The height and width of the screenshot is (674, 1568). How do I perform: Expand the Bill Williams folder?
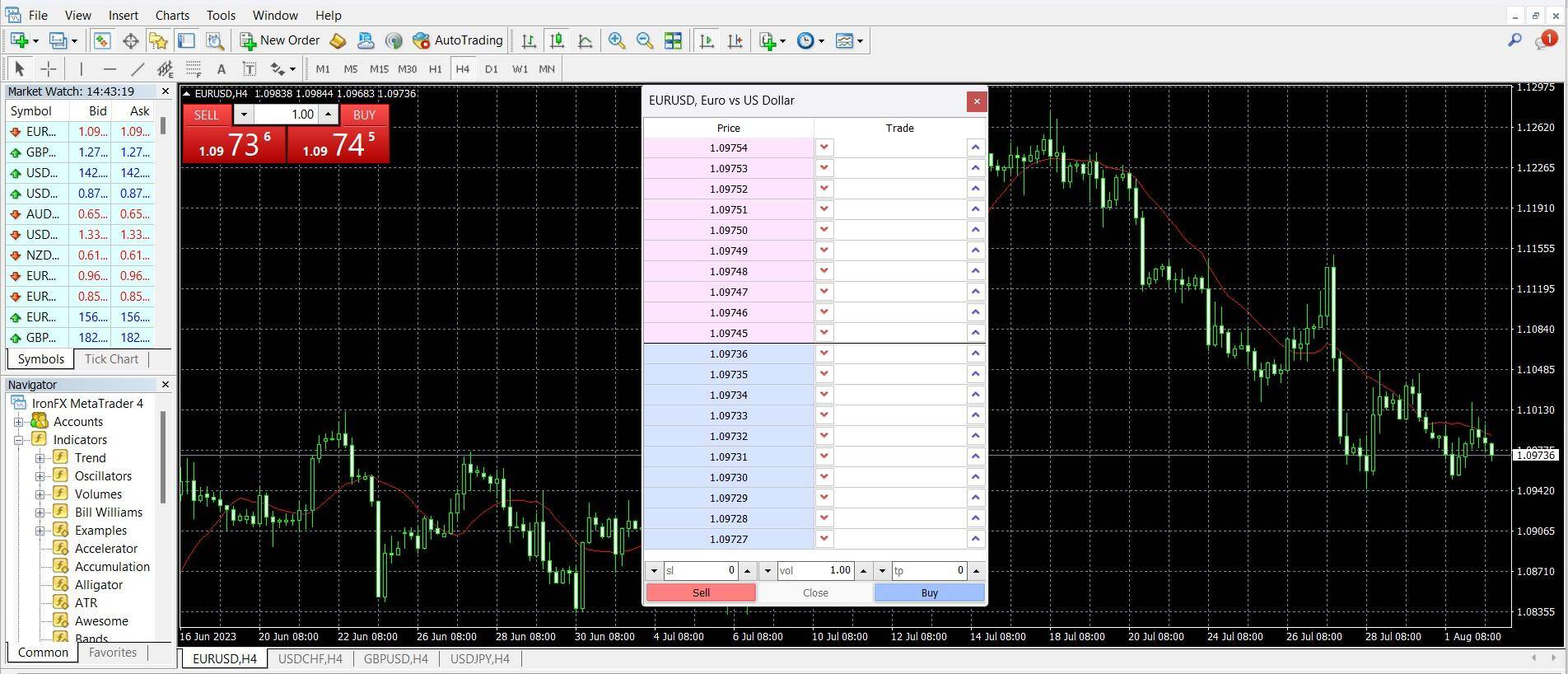[x=40, y=513]
